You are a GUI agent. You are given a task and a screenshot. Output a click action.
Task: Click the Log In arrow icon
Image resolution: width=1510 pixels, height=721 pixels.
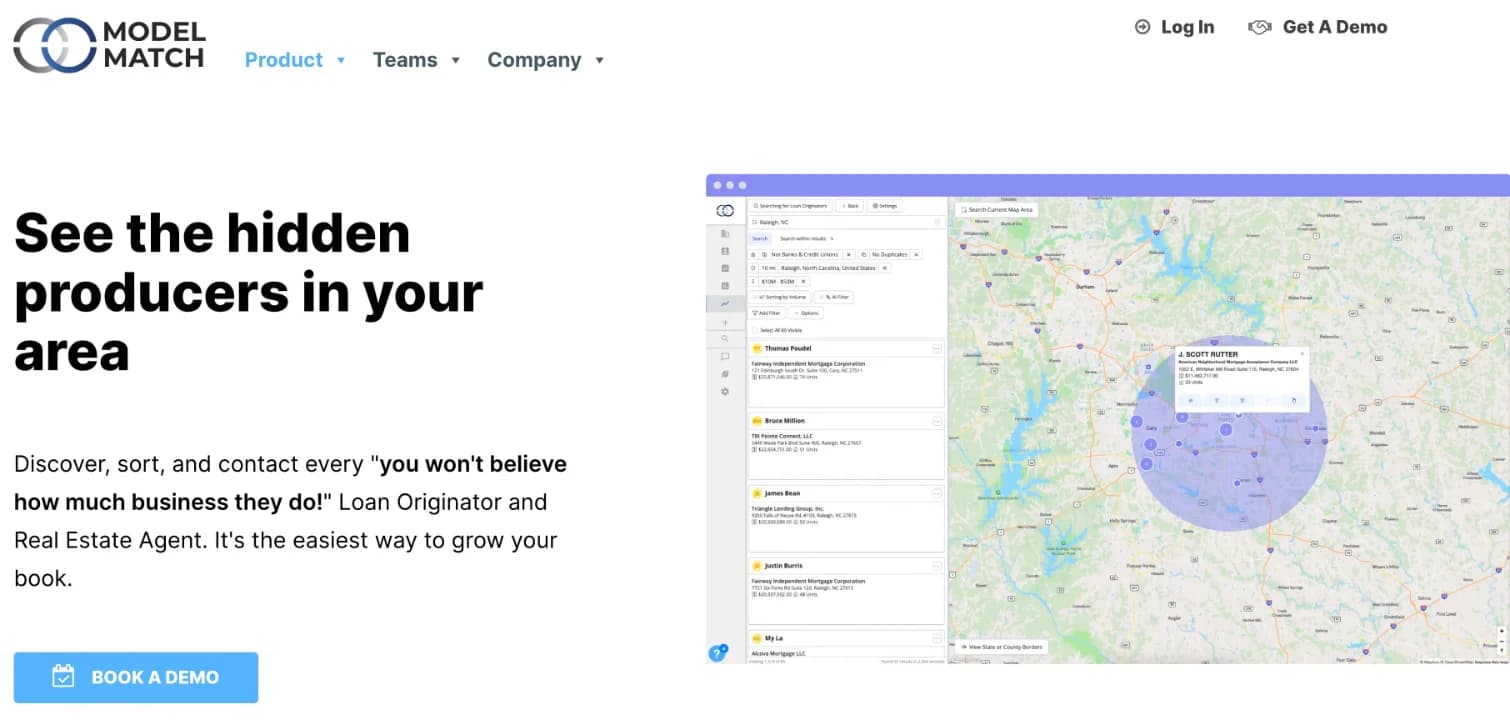coord(1143,27)
